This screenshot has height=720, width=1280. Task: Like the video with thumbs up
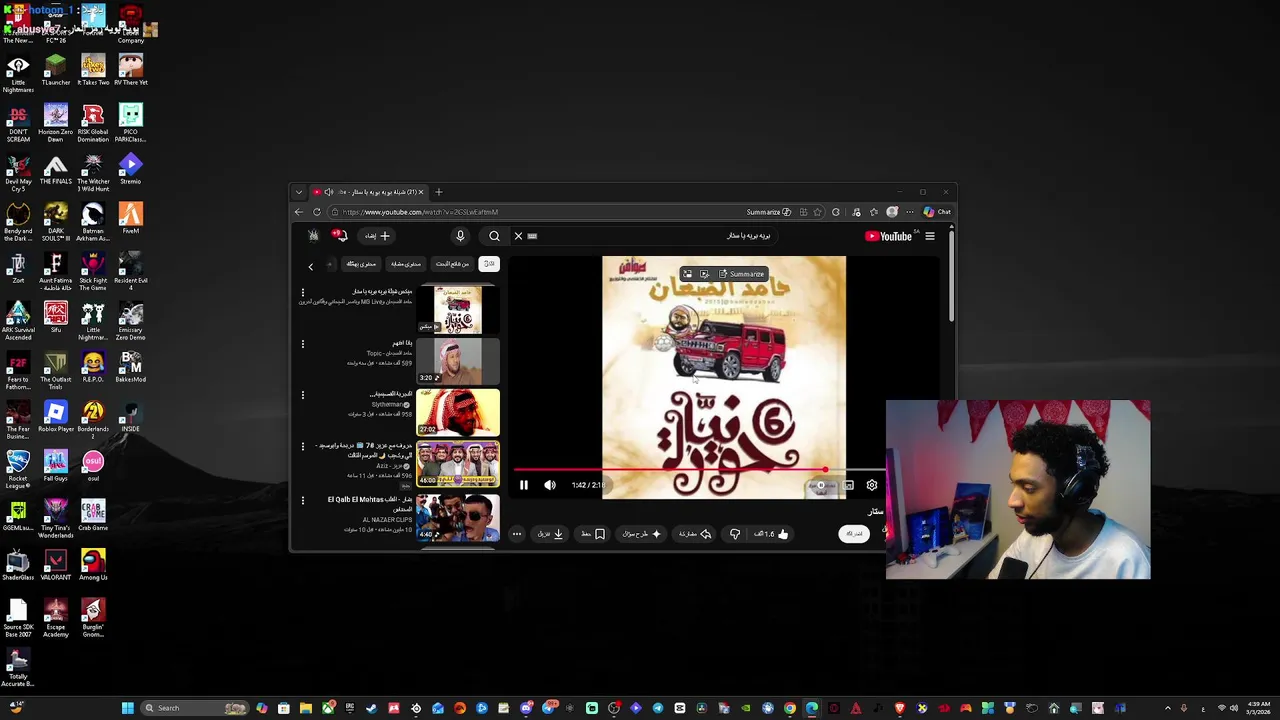pos(772,534)
